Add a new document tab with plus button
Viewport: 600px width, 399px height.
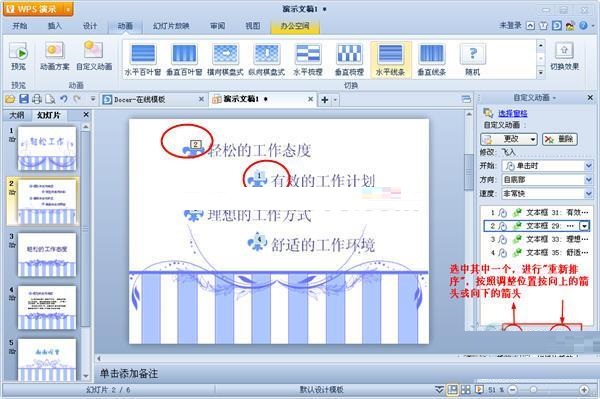(324, 100)
